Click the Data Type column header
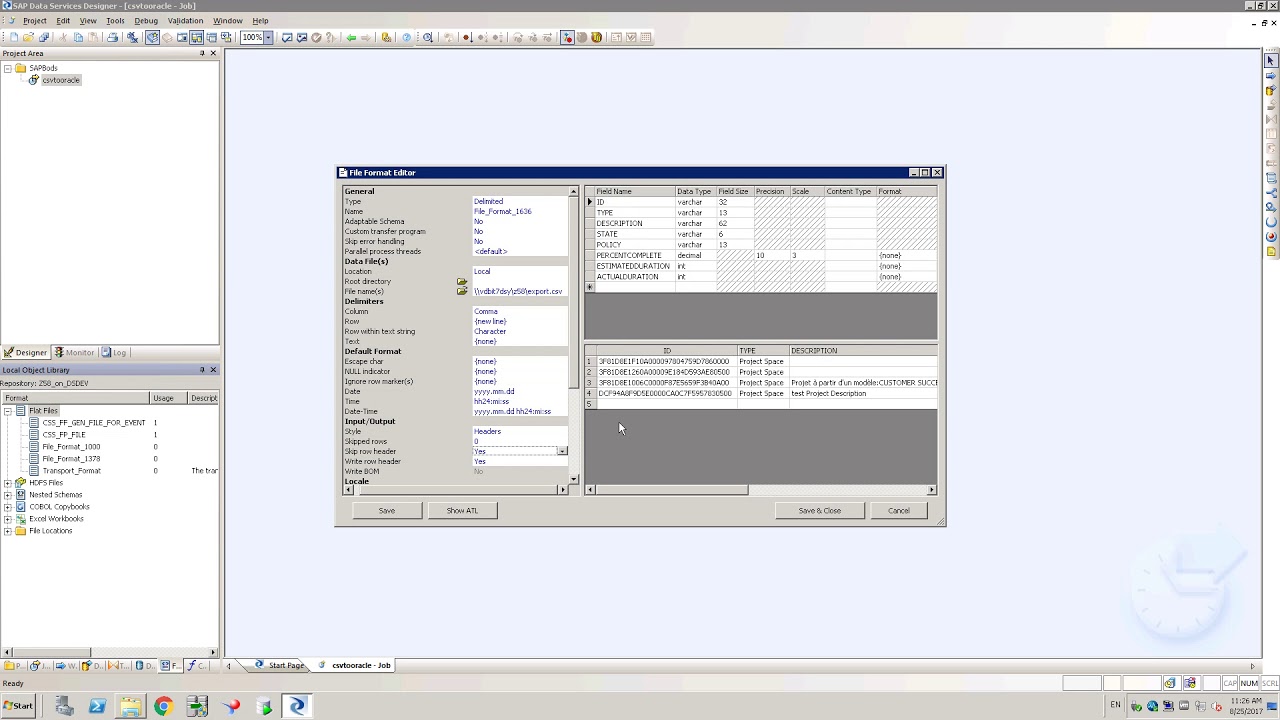The image size is (1280, 720). point(695,191)
